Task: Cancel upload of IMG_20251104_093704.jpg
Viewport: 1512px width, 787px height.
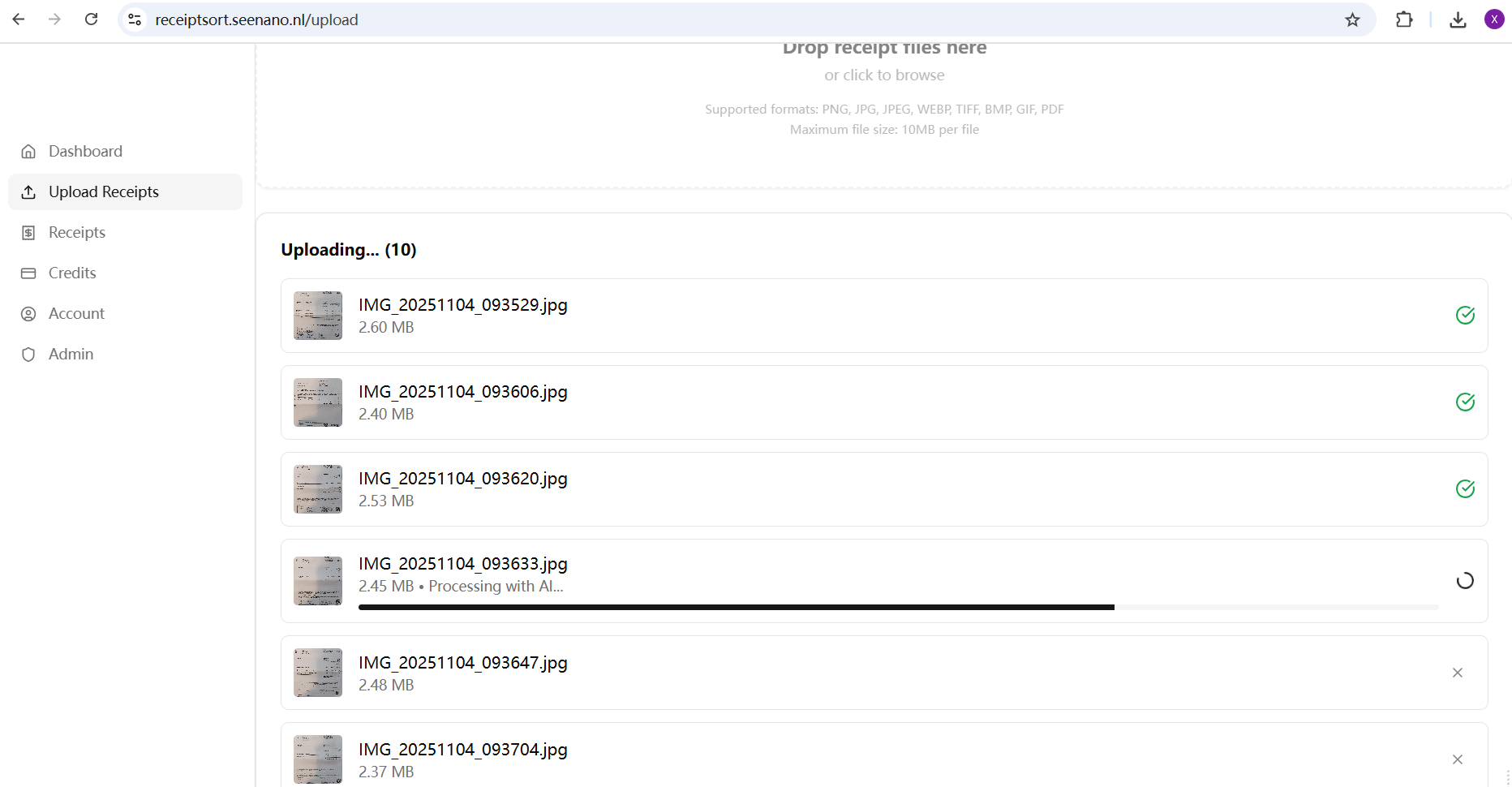Action: (1458, 759)
